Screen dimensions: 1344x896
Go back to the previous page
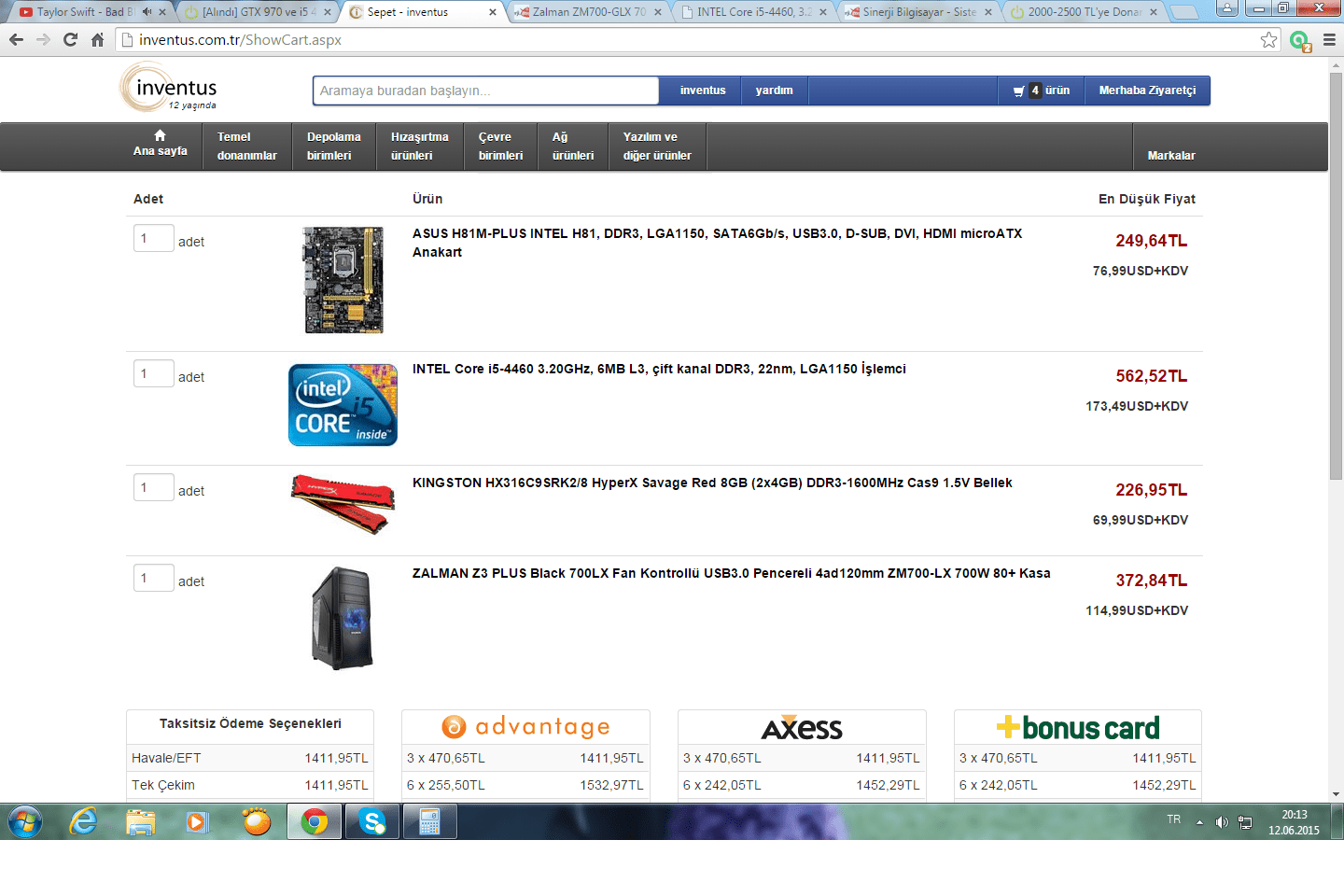tap(16, 39)
